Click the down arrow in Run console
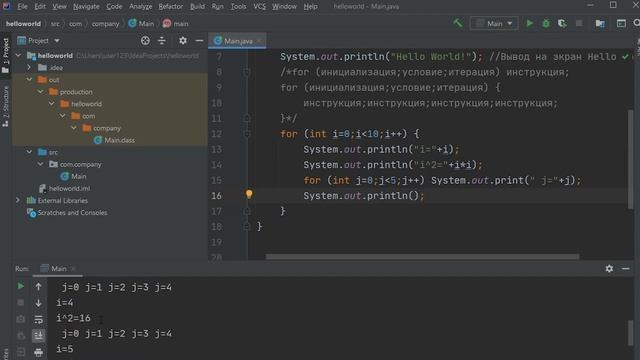 point(38,303)
